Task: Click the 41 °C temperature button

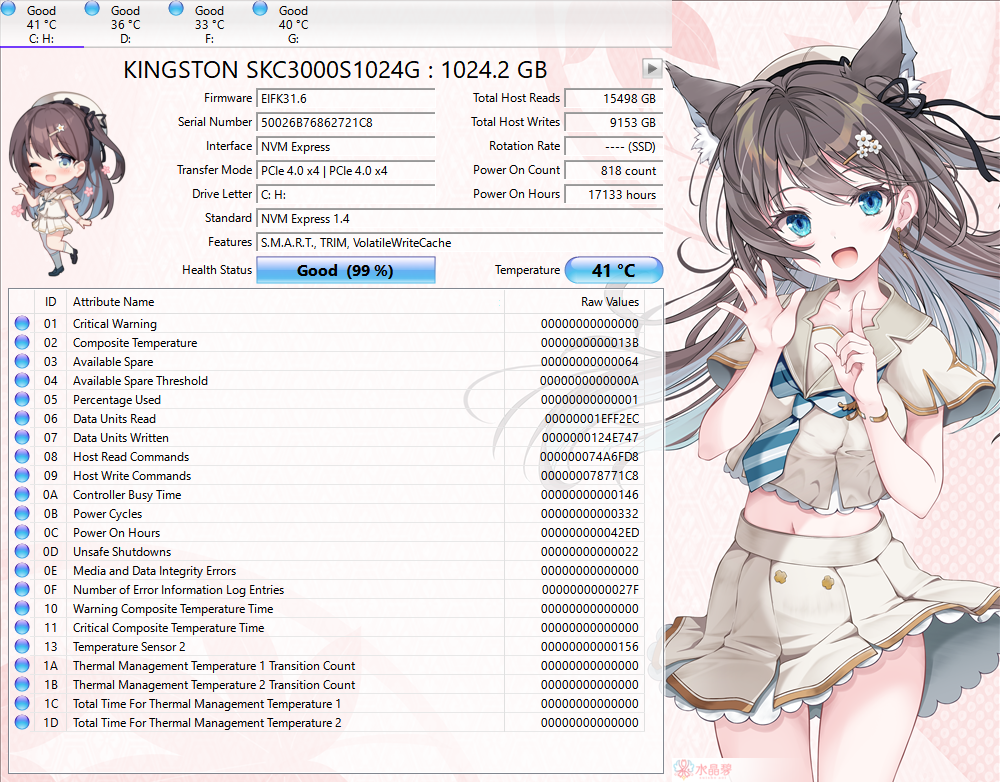Action: point(614,270)
